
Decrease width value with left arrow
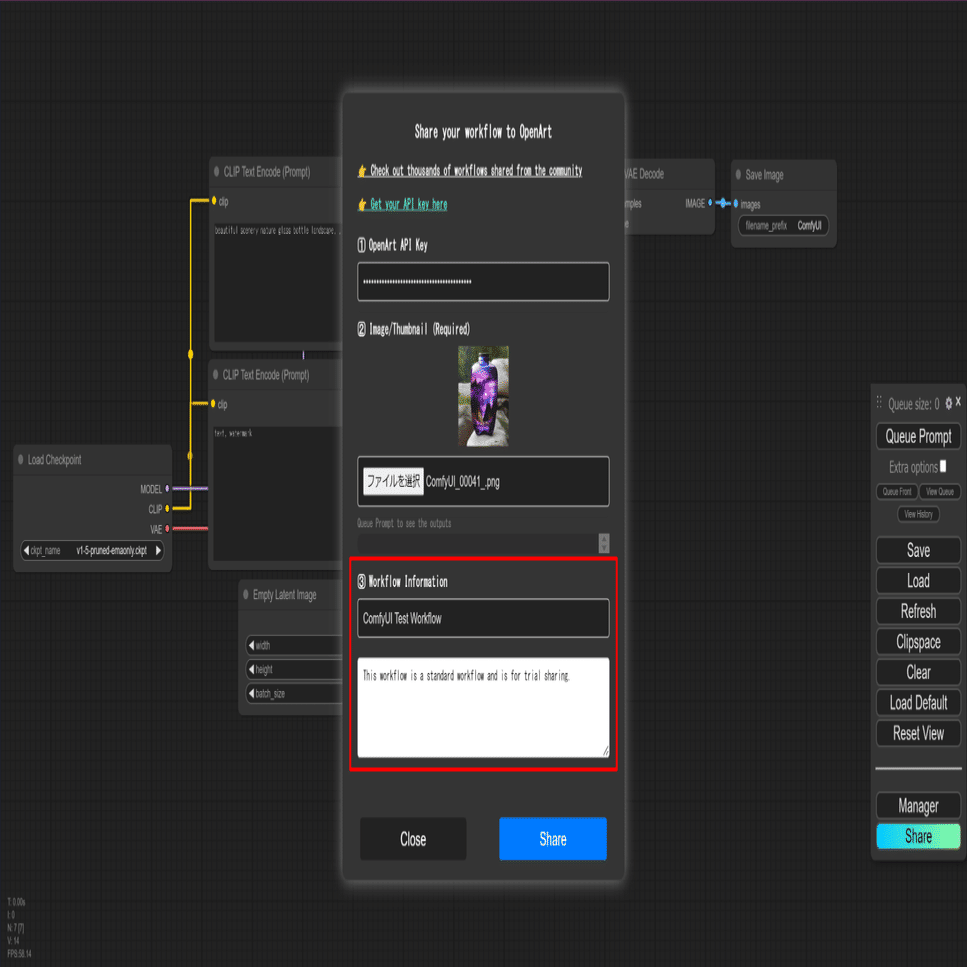pyautogui.click(x=251, y=645)
